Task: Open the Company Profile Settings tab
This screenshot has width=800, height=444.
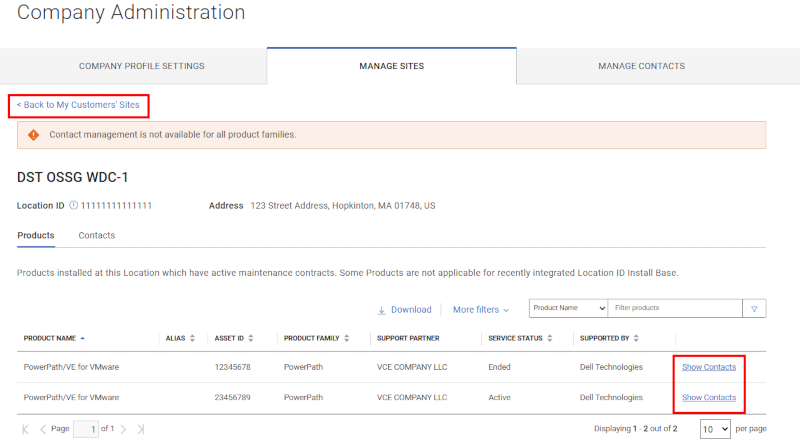Action: pyautogui.click(x=141, y=66)
